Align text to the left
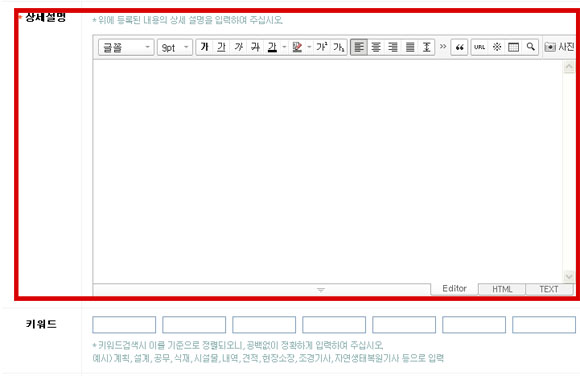 click(359, 47)
